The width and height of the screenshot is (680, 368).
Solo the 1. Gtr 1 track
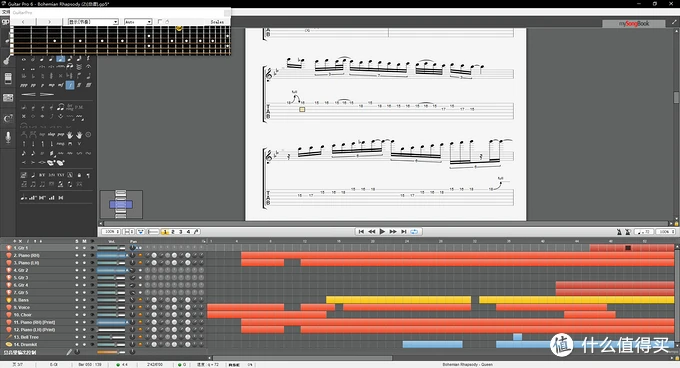[77, 248]
